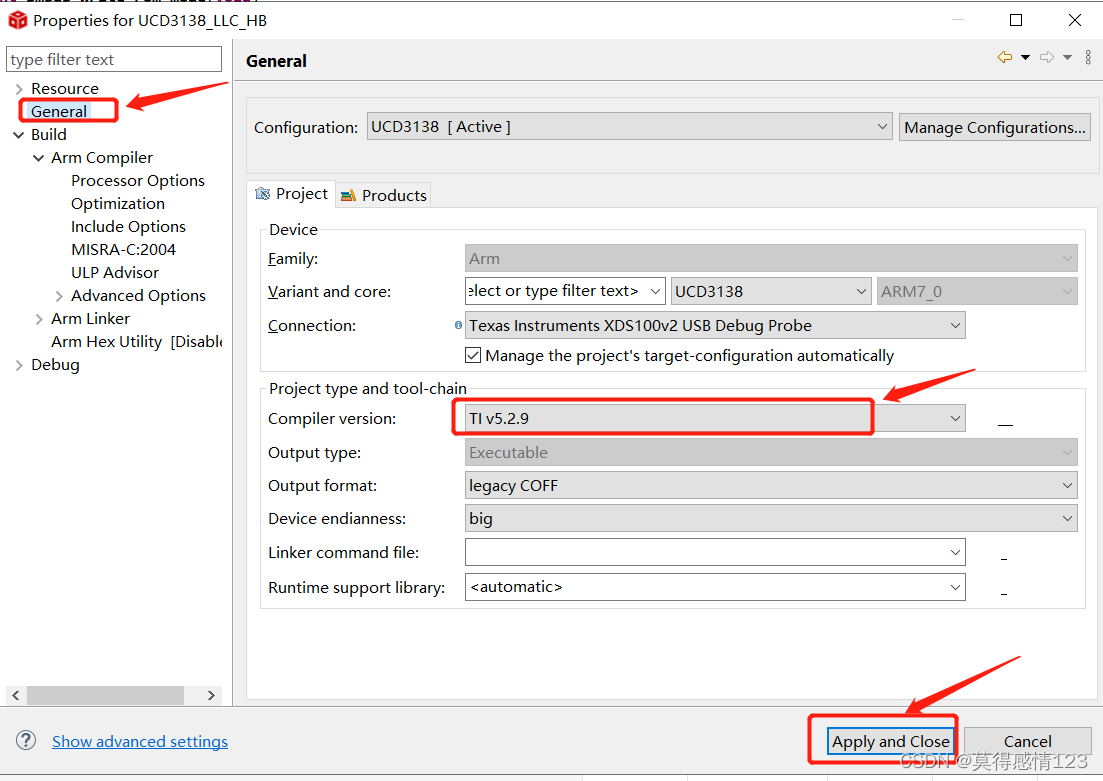Select Optimization in the tree
Screen dimensions: 1103x781
[118, 203]
